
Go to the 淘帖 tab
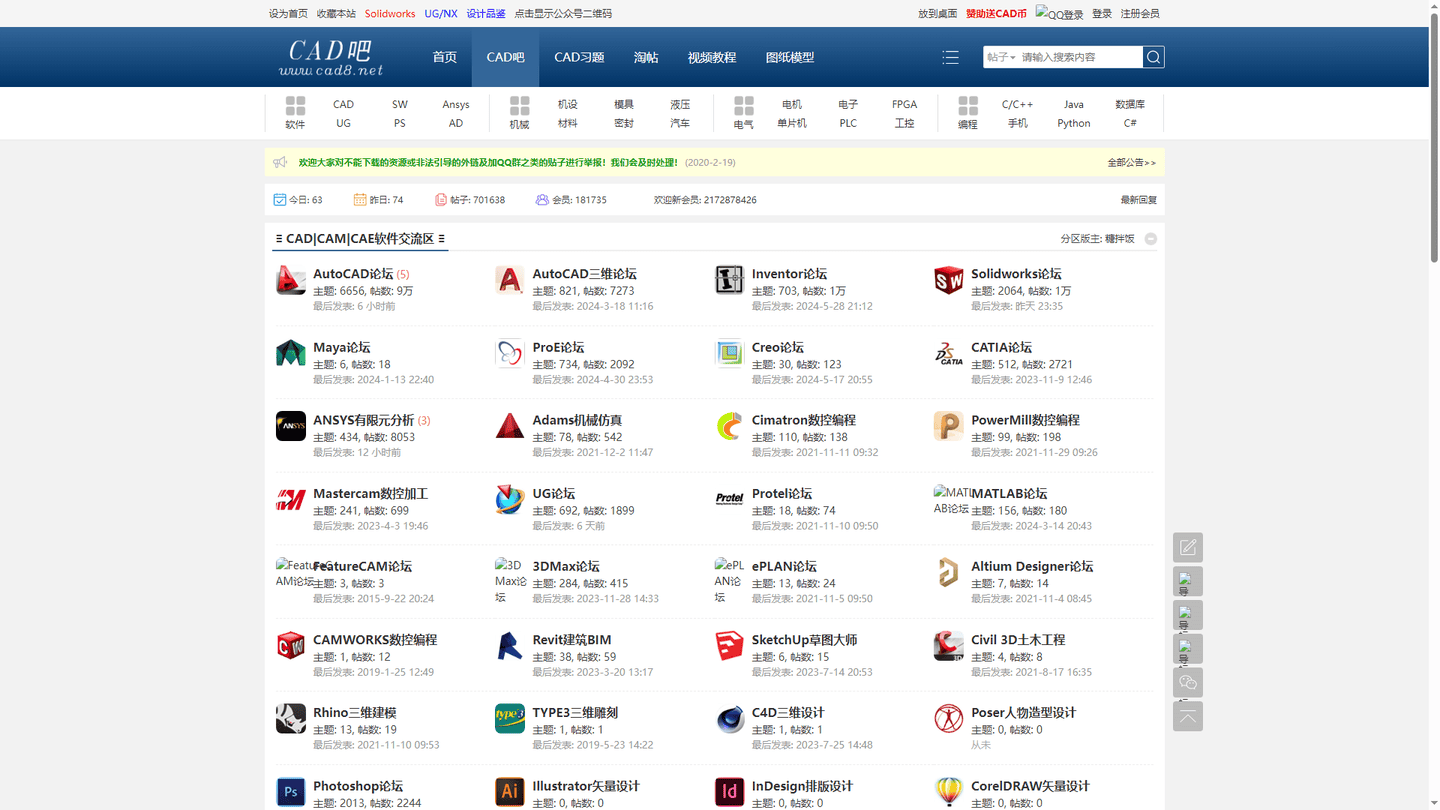pyautogui.click(x=646, y=57)
